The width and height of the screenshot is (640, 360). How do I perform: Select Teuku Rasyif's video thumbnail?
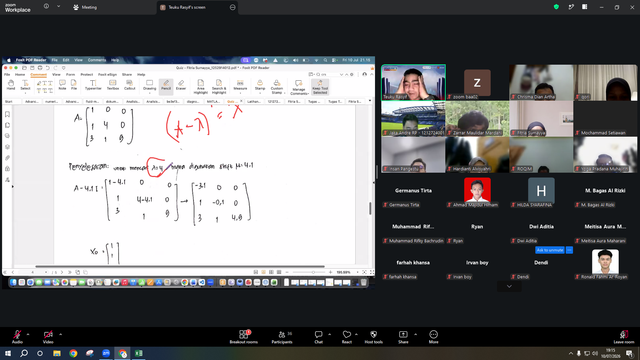tap(413, 82)
